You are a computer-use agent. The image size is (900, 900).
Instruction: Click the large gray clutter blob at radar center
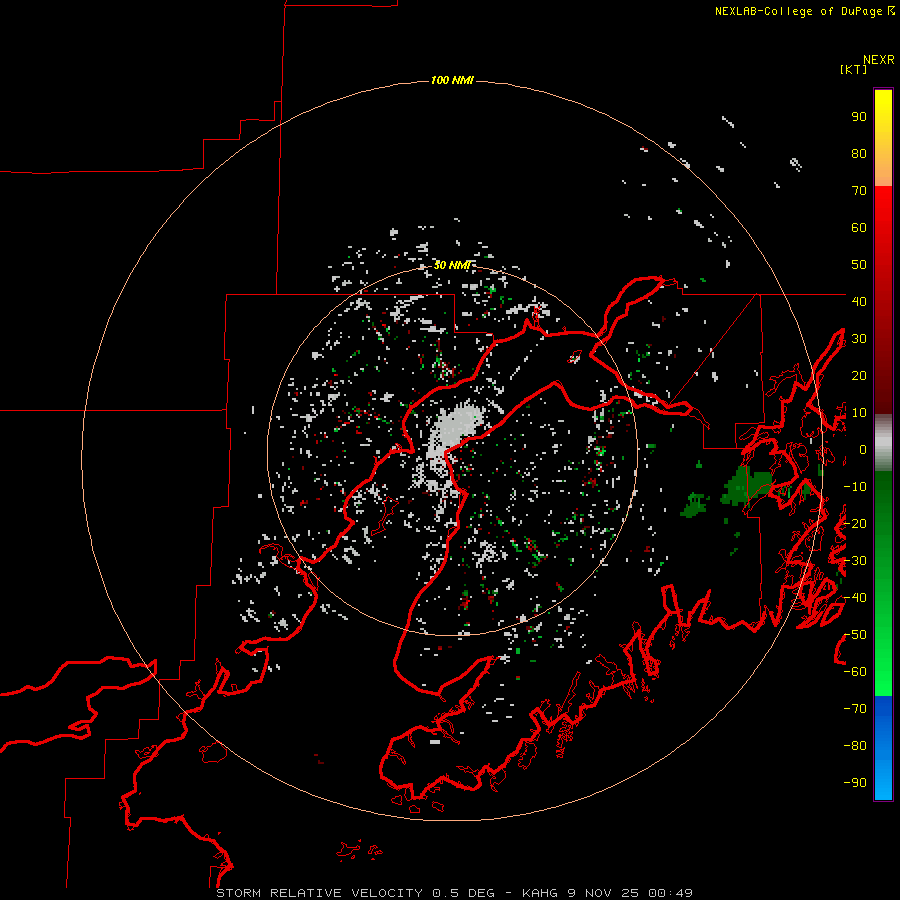click(453, 429)
